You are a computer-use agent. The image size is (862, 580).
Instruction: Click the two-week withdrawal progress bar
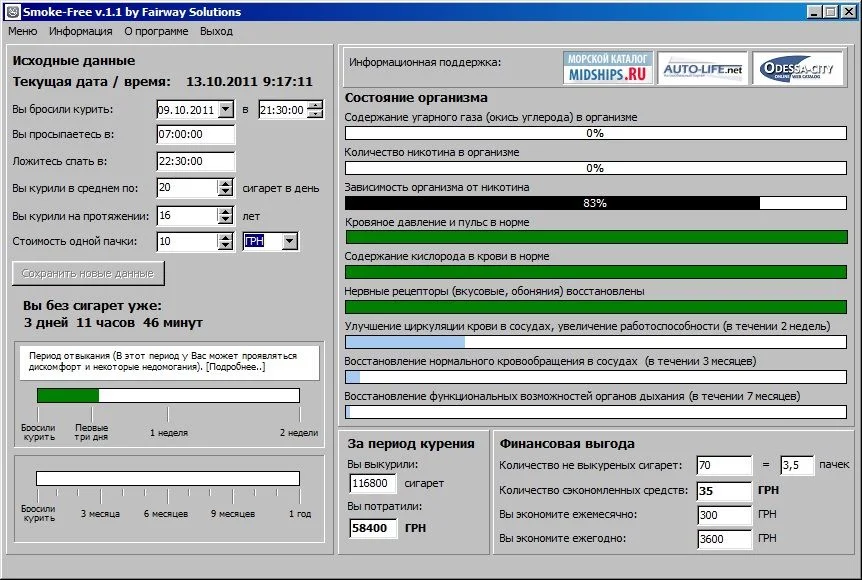(x=168, y=396)
